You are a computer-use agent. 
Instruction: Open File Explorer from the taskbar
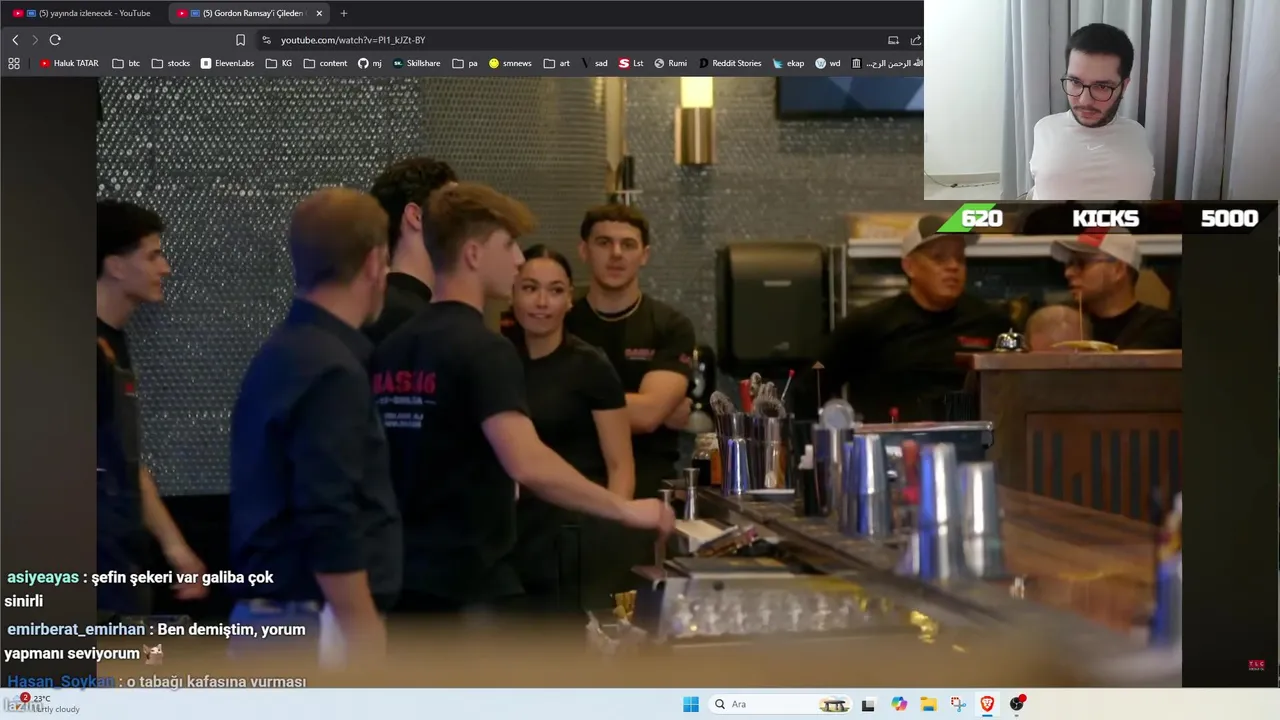tap(928, 704)
